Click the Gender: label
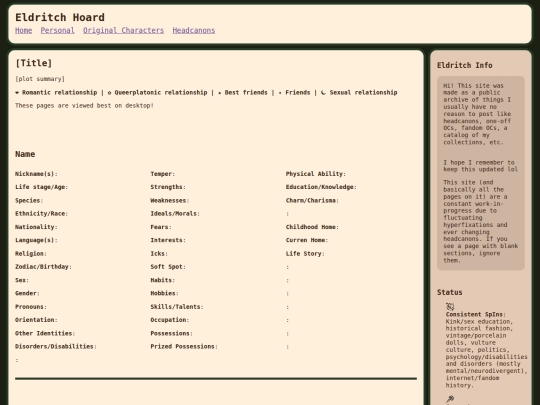Image resolution: width=540 pixels, height=405 pixels. pos(28,293)
